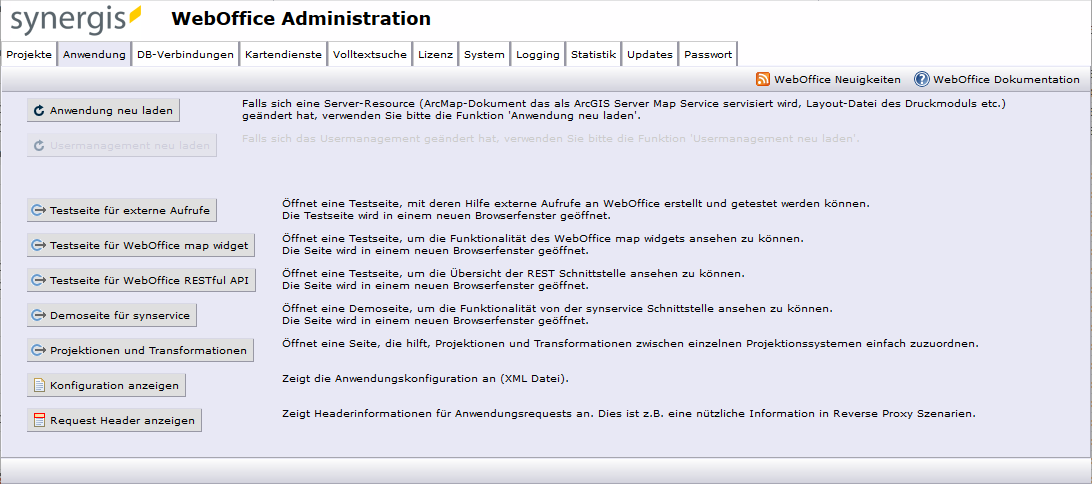1092x484 pixels.
Task: Click the description mentioning 'externe Aufrufe an WebOffice'
Action: (577, 210)
